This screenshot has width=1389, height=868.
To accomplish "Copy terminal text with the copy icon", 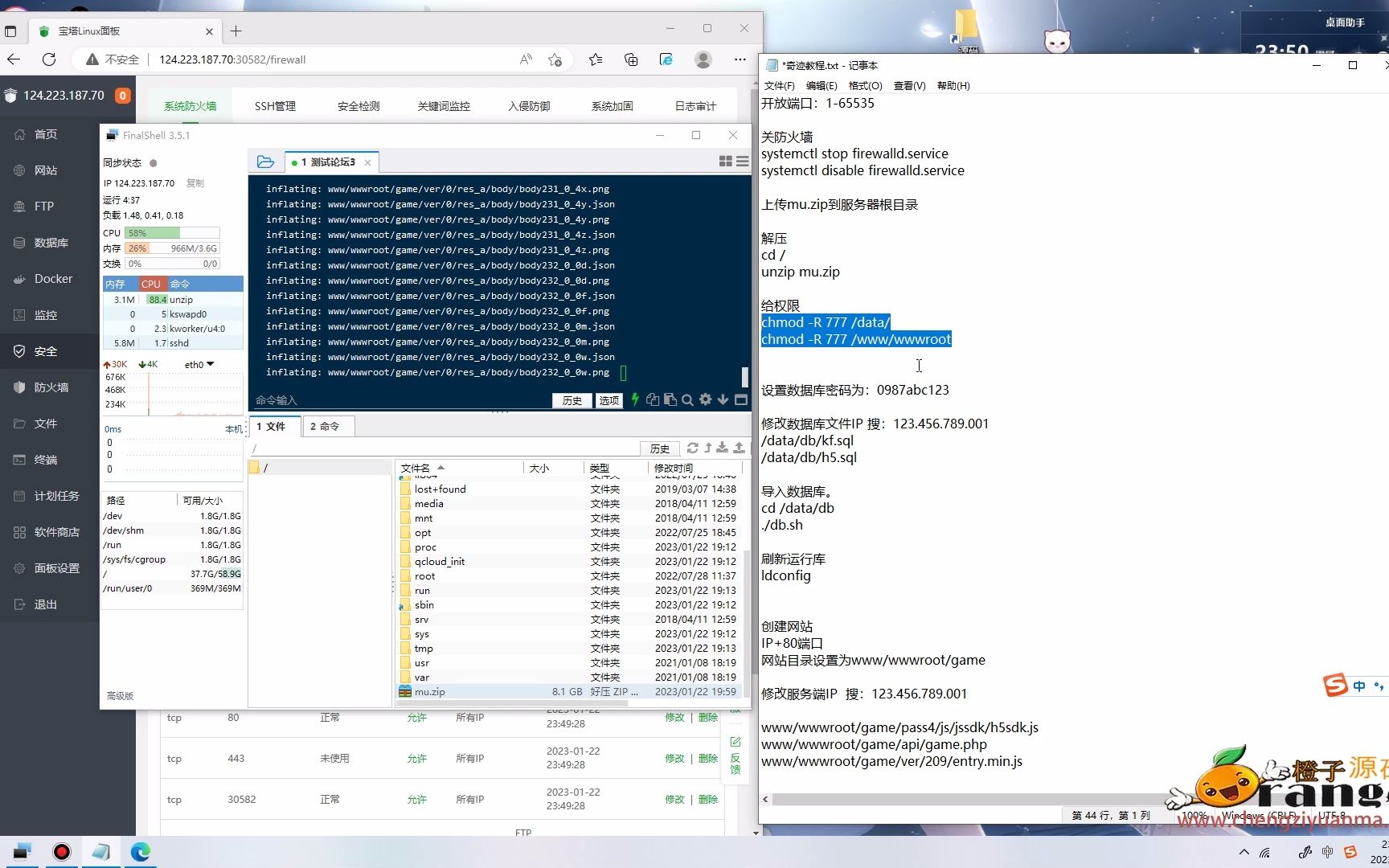I will coord(653,399).
